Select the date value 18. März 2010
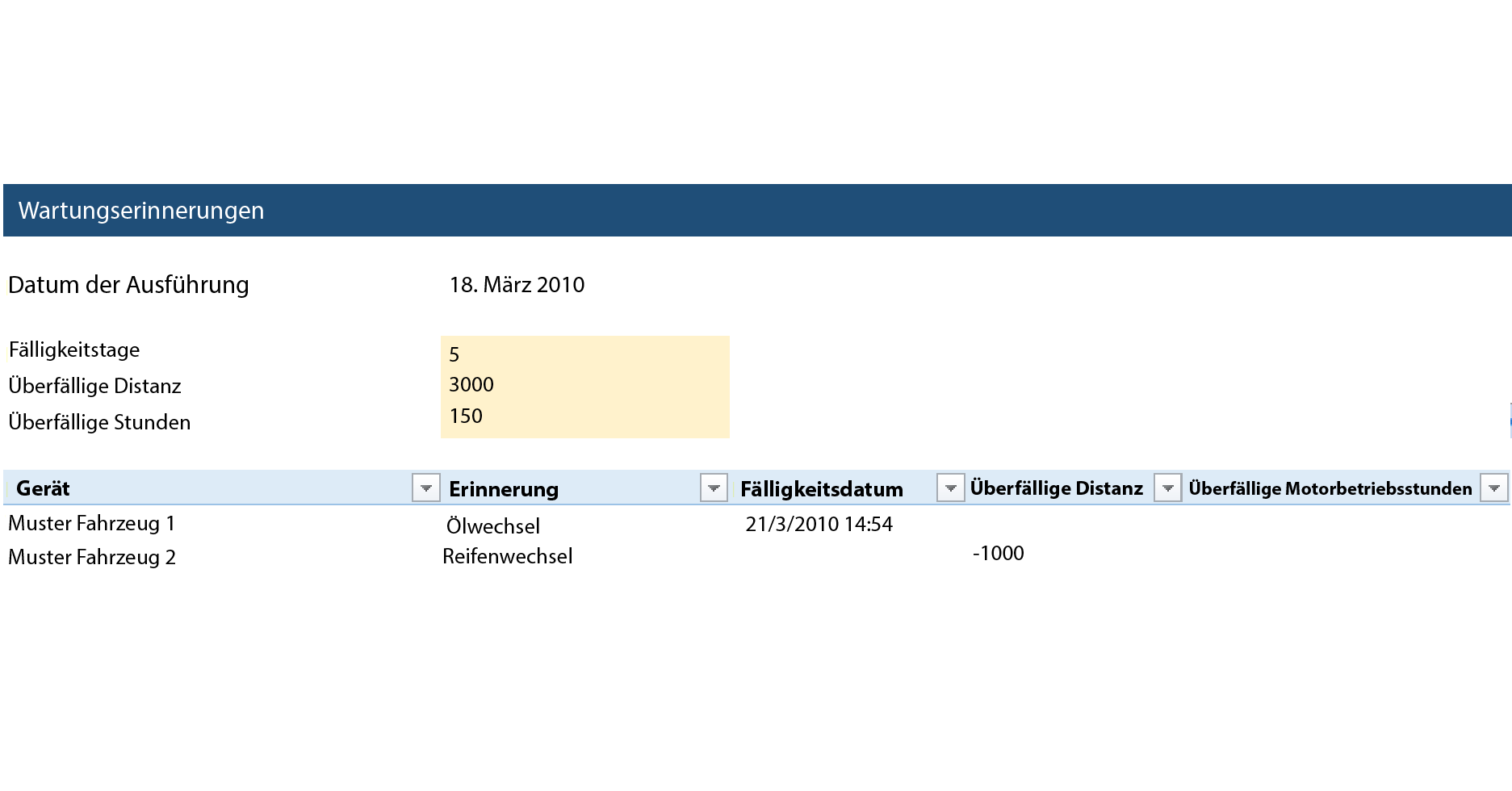 click(517, 284)
